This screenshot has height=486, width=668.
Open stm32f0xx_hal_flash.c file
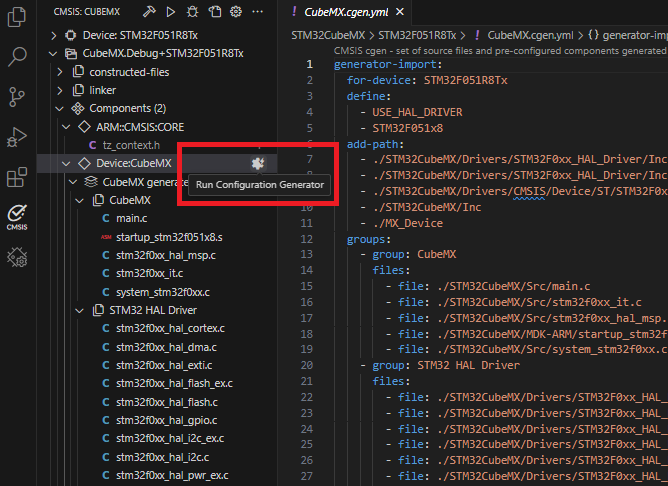[x=167, y=403]
